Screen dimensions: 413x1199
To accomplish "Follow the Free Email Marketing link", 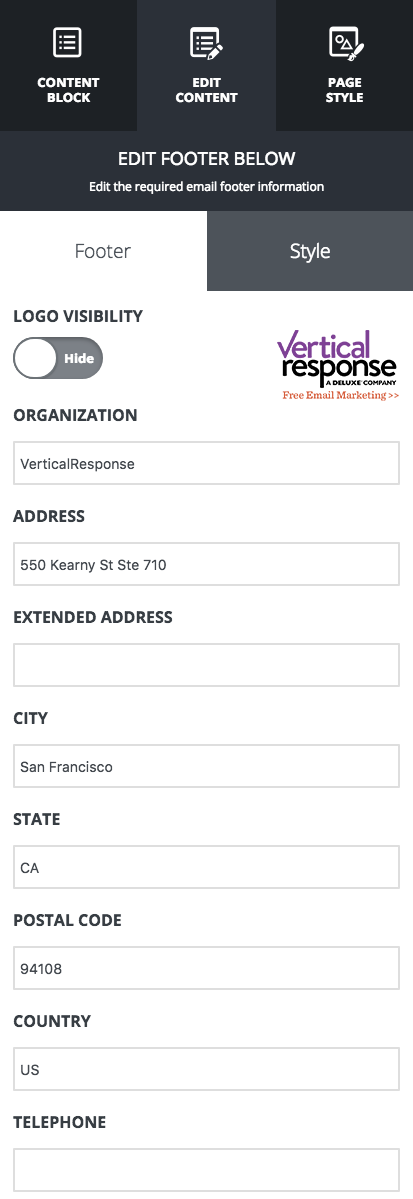I will [x=340, y=395].
